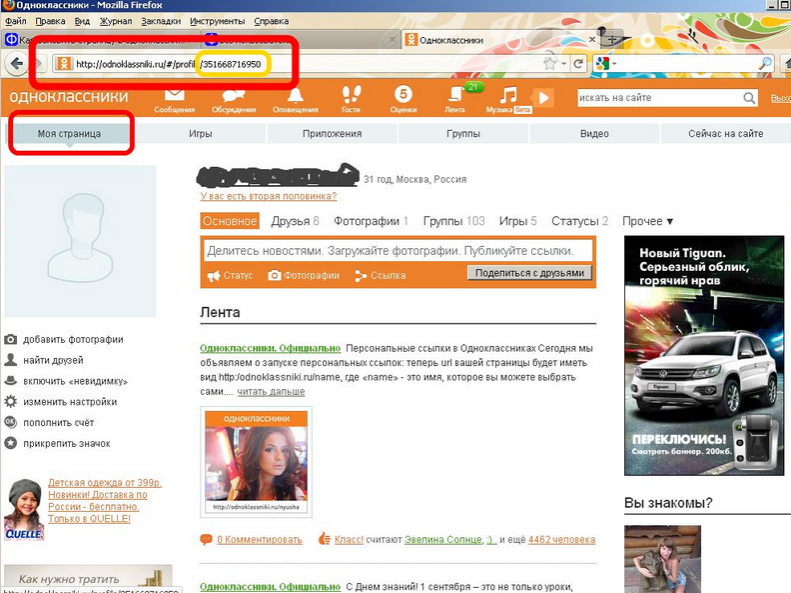Image resolution: width=791 pixels, height=593 pixels.
Task: Bookmark page with the star icon
Action: (549, 64)
